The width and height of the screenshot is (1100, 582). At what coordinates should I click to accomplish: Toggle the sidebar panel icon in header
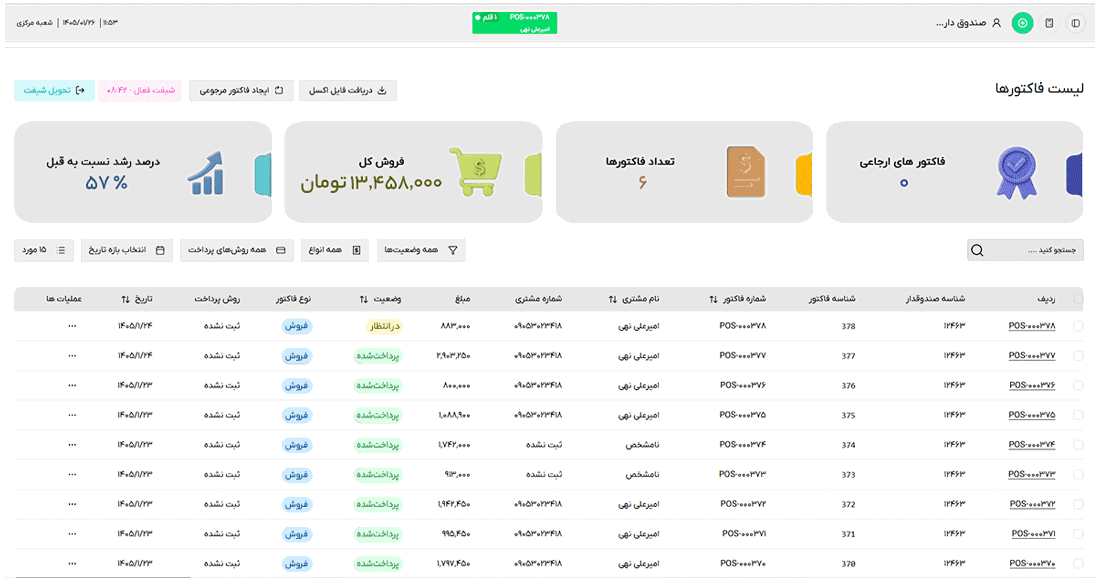[1075, 23]
